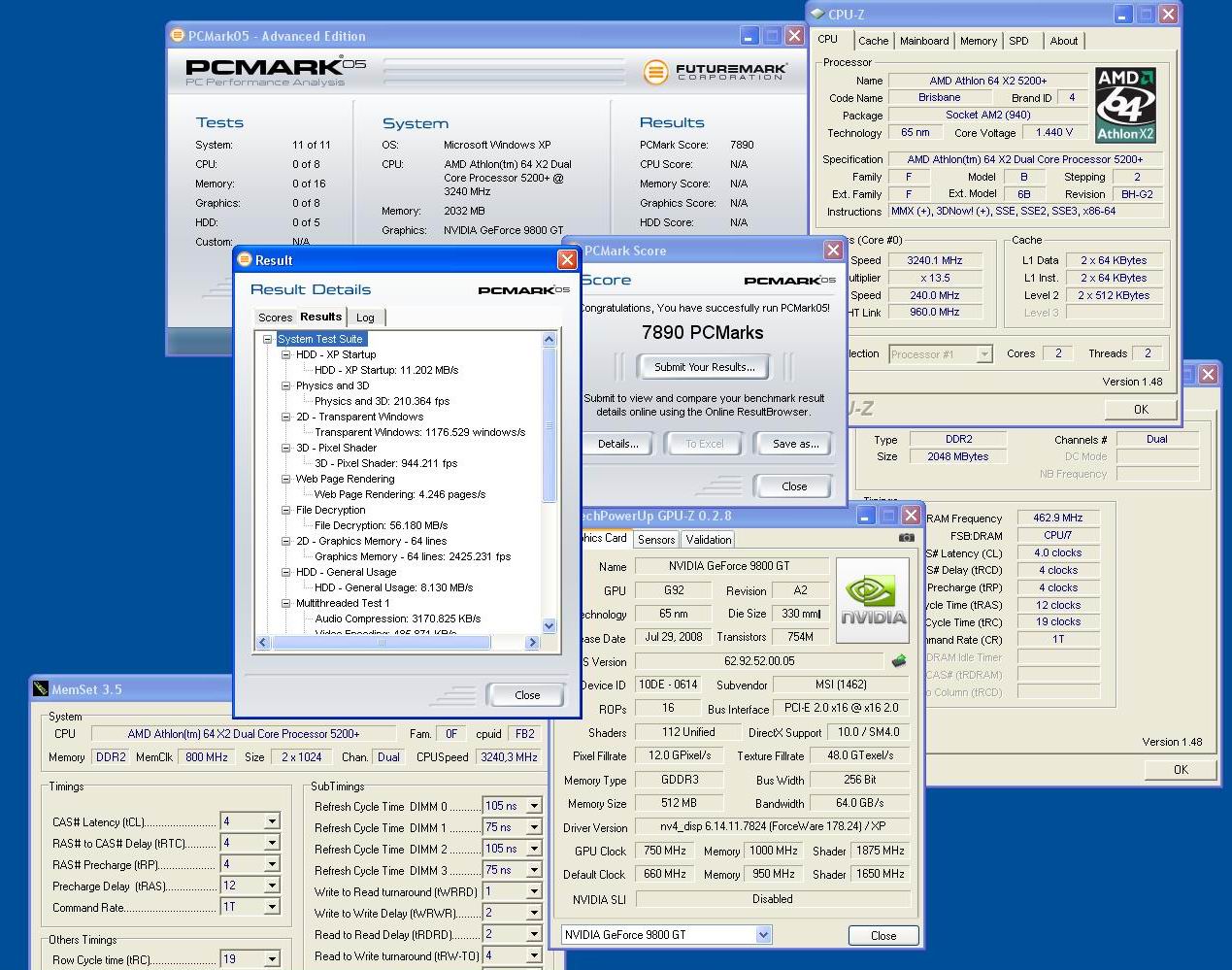Click the CPU-Z title bar icon

(x=817, y=14)
